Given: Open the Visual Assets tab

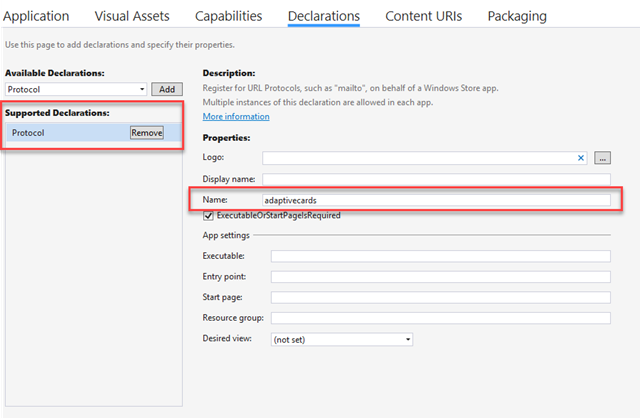Looking at the screenshot, I should (132, 16).
